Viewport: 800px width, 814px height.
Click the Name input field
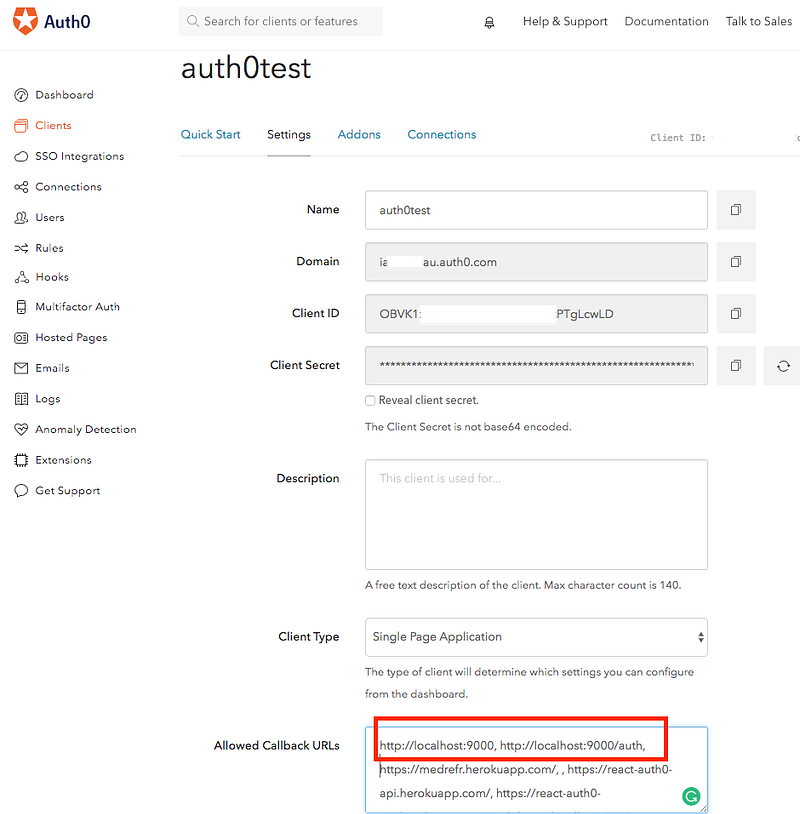536,210
